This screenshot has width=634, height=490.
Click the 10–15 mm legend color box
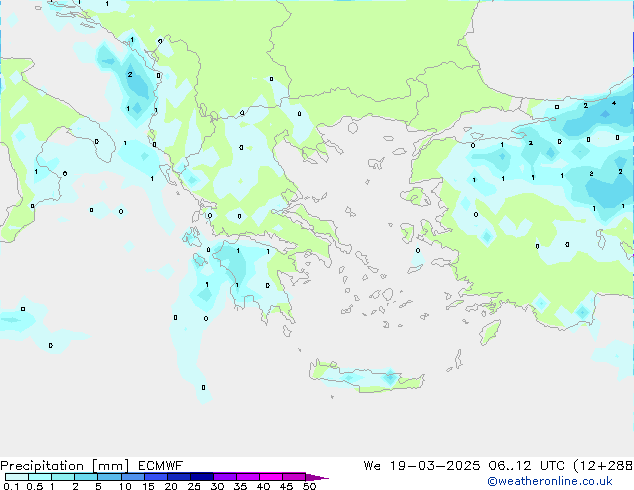(x=132, y=477)
